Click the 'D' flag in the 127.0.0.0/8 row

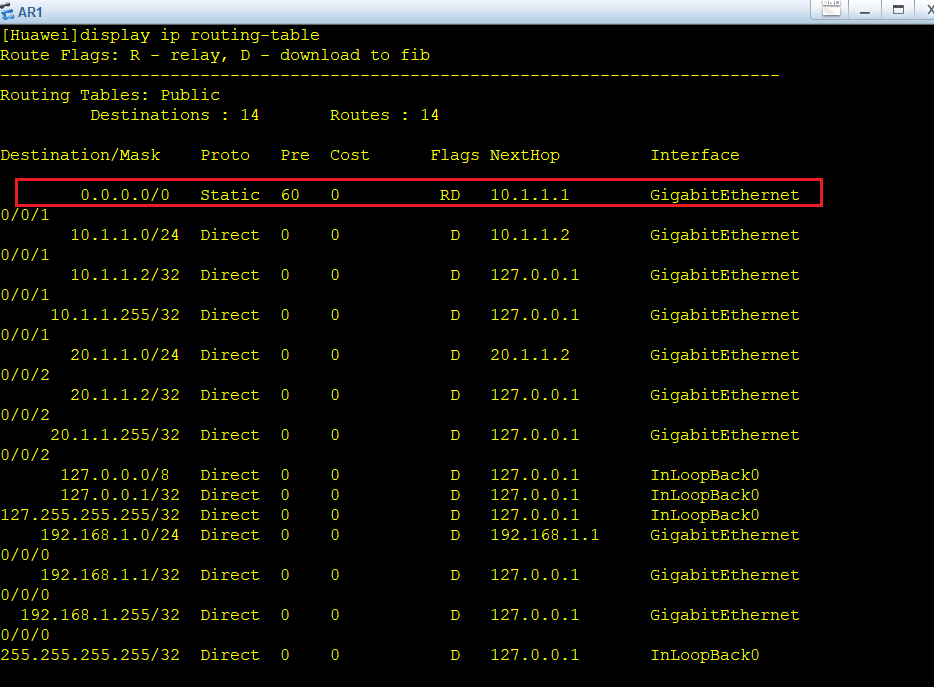(455, 475)
